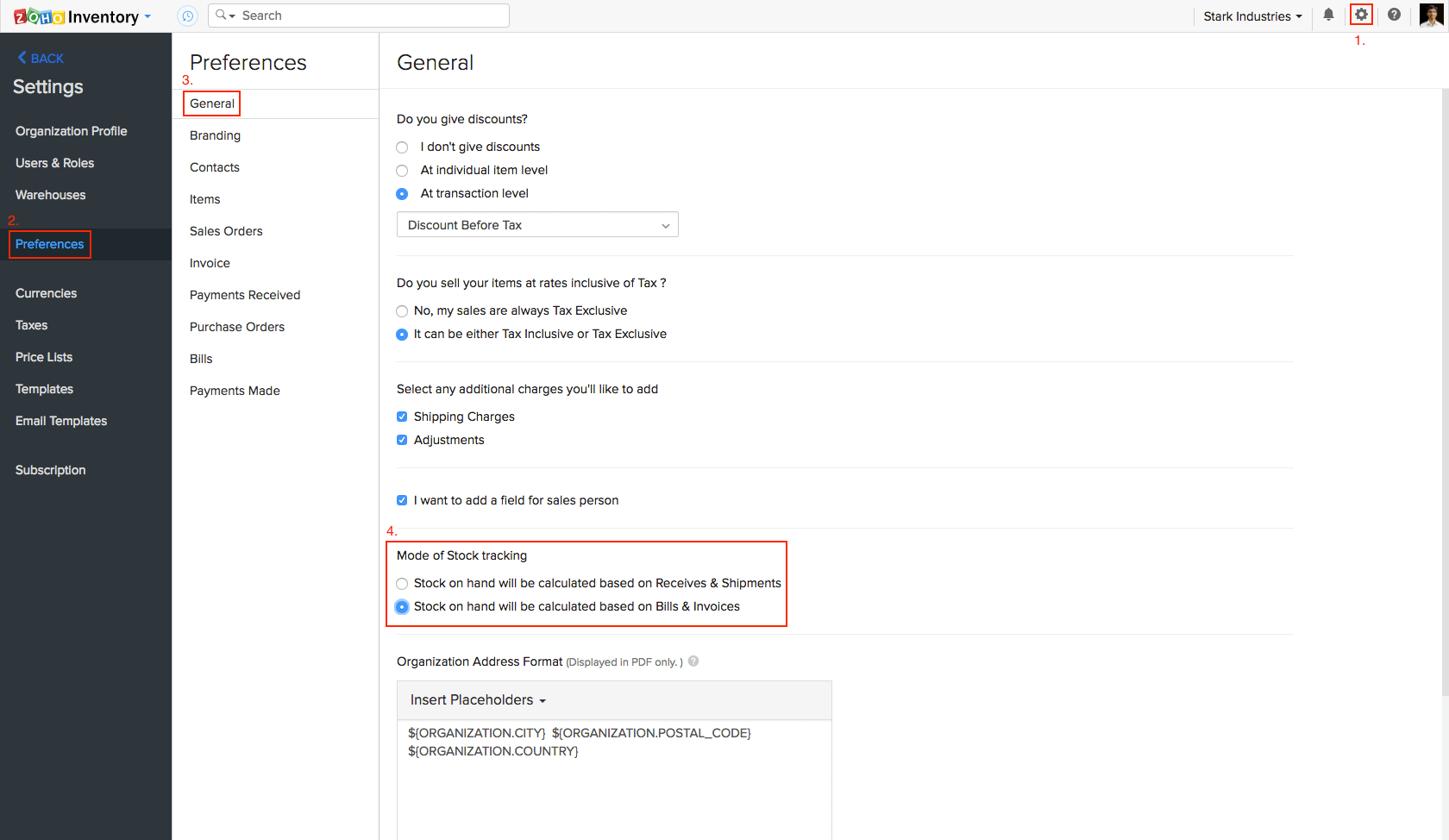Viewport: 1449px width, 840px height.
Task: Open the Email Templates settings
Action: (x=60, y=421)
